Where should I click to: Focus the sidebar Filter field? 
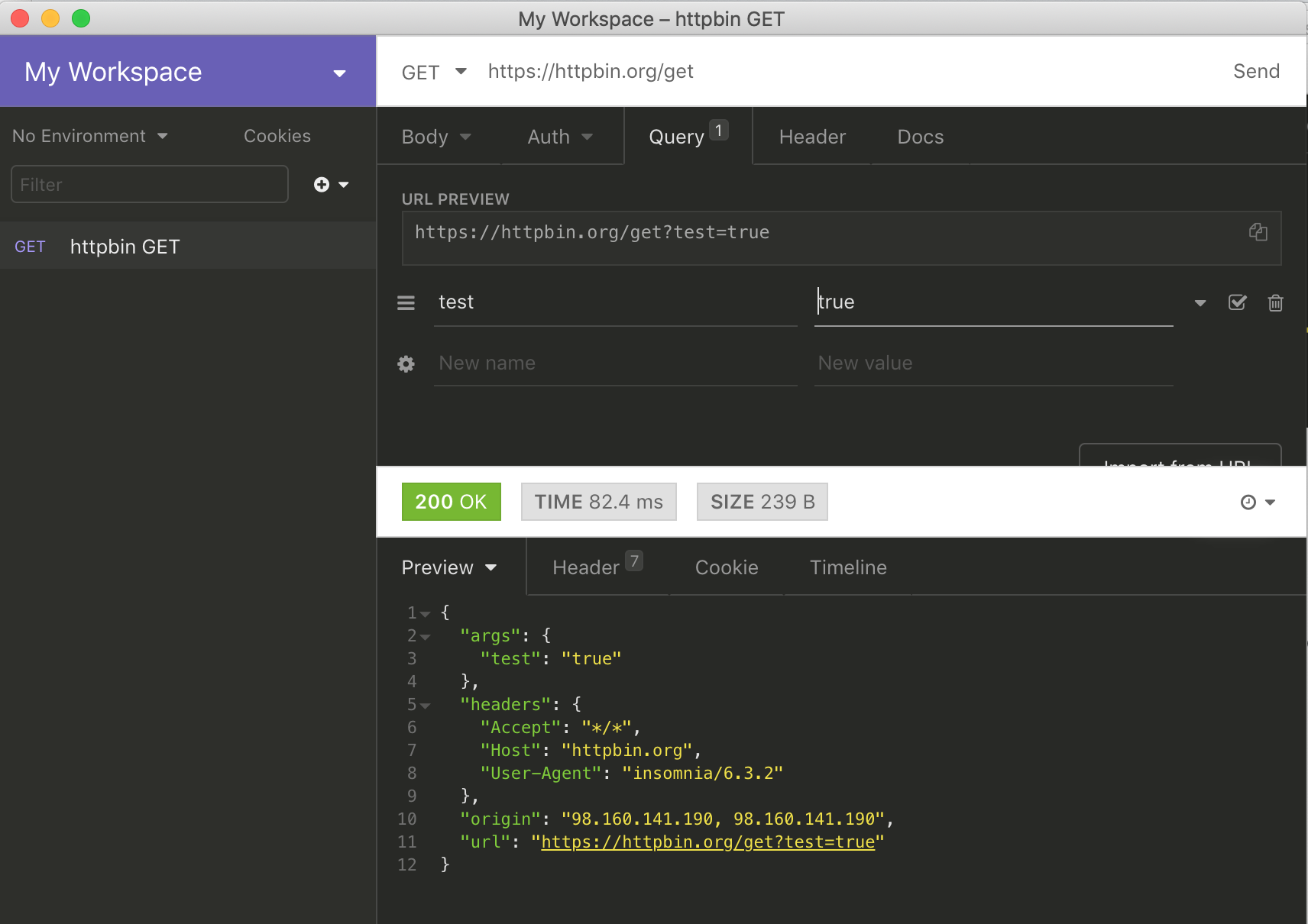(x=150, y=184)
